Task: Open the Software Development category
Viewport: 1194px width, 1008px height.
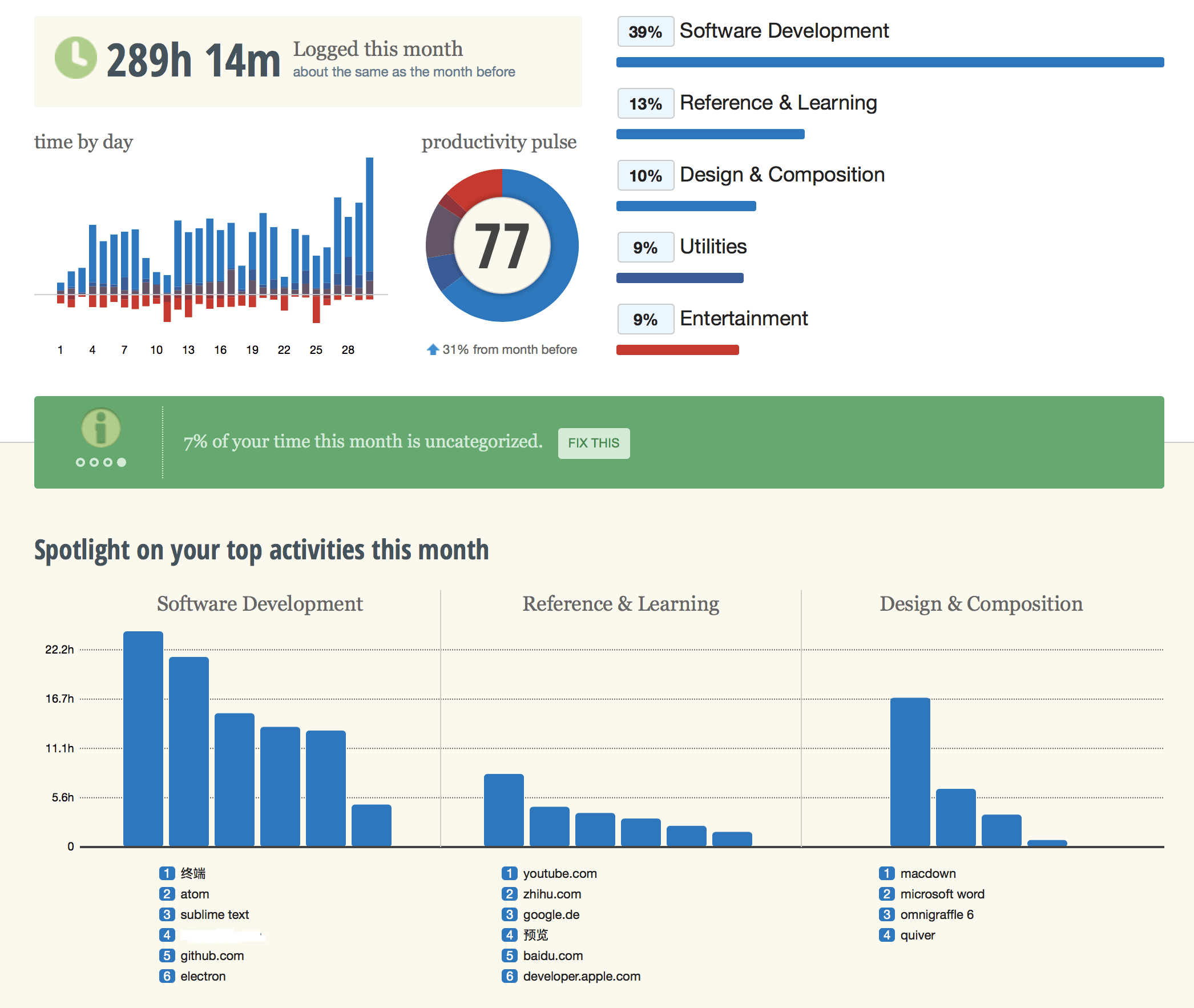Action: coord(783,31)
